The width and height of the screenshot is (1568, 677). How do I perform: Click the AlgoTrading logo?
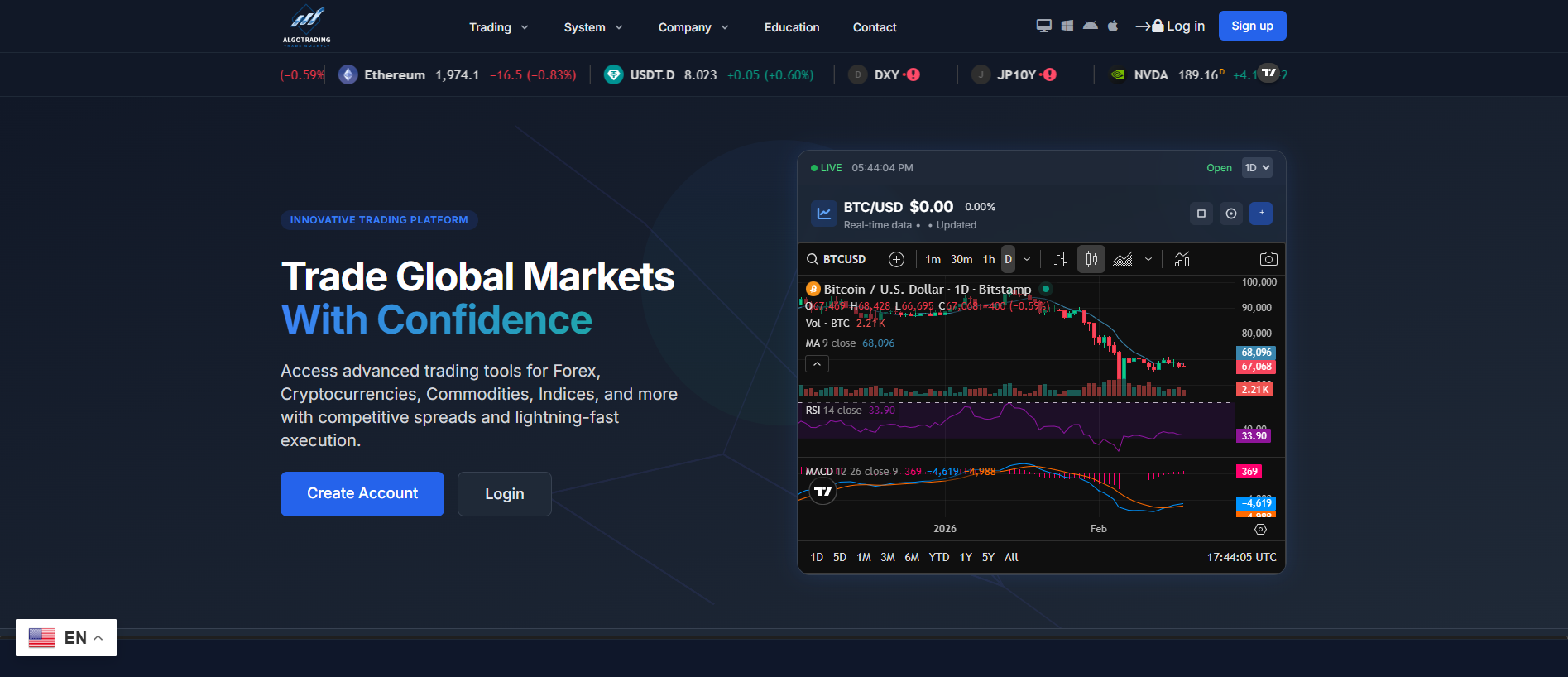tap(306, 26)
